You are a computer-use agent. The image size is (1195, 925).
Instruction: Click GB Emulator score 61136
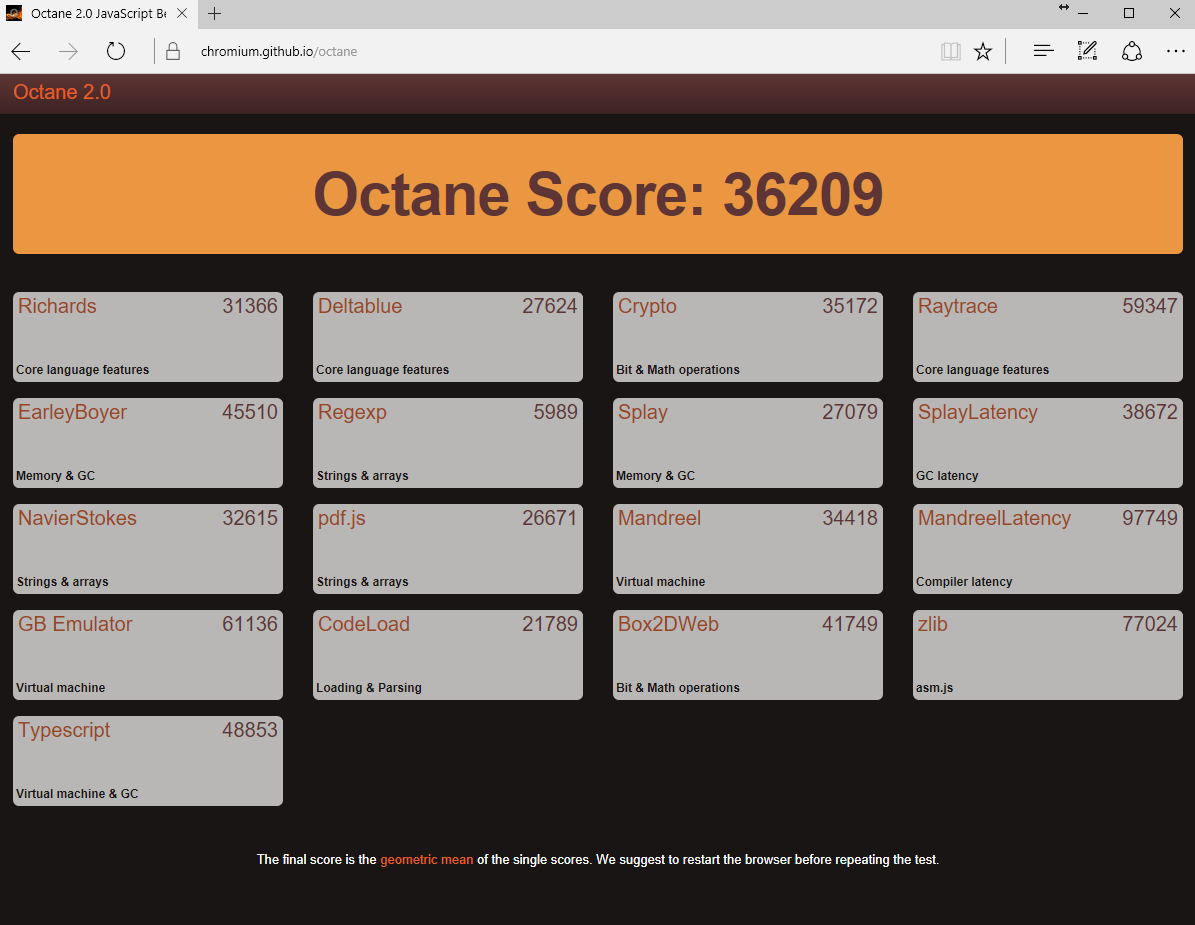(250, 624)
